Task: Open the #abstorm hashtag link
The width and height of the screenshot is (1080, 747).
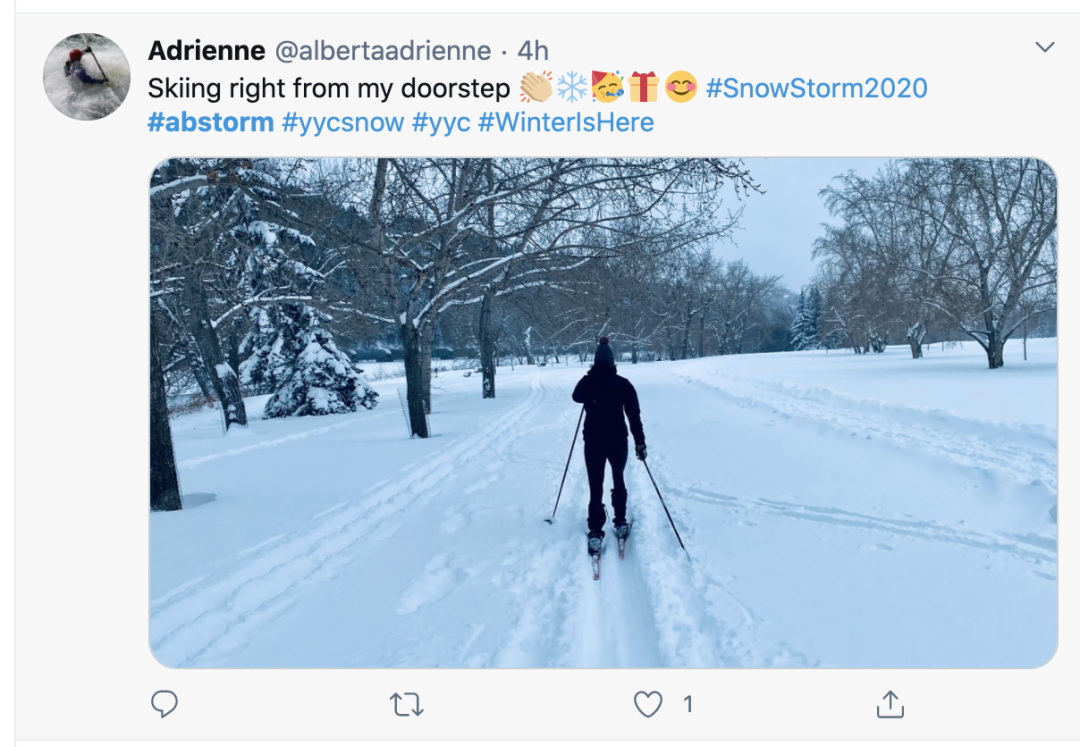Action: point(210,123)
